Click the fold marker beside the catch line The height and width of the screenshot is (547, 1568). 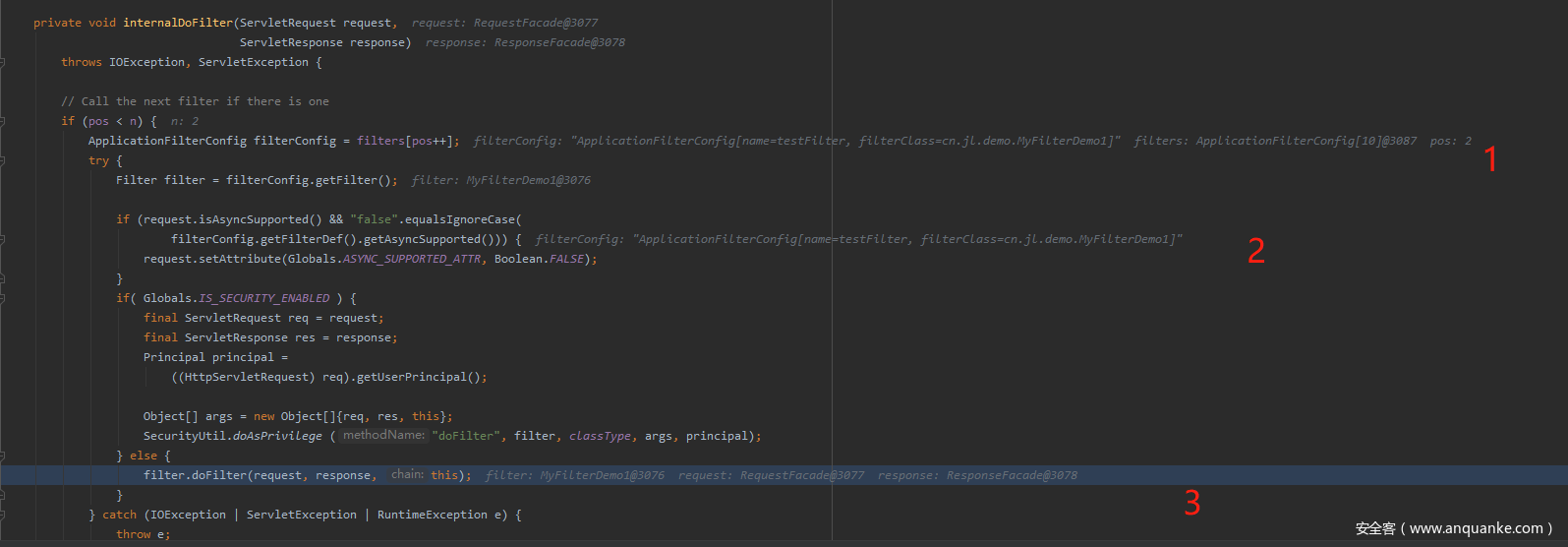3,515
